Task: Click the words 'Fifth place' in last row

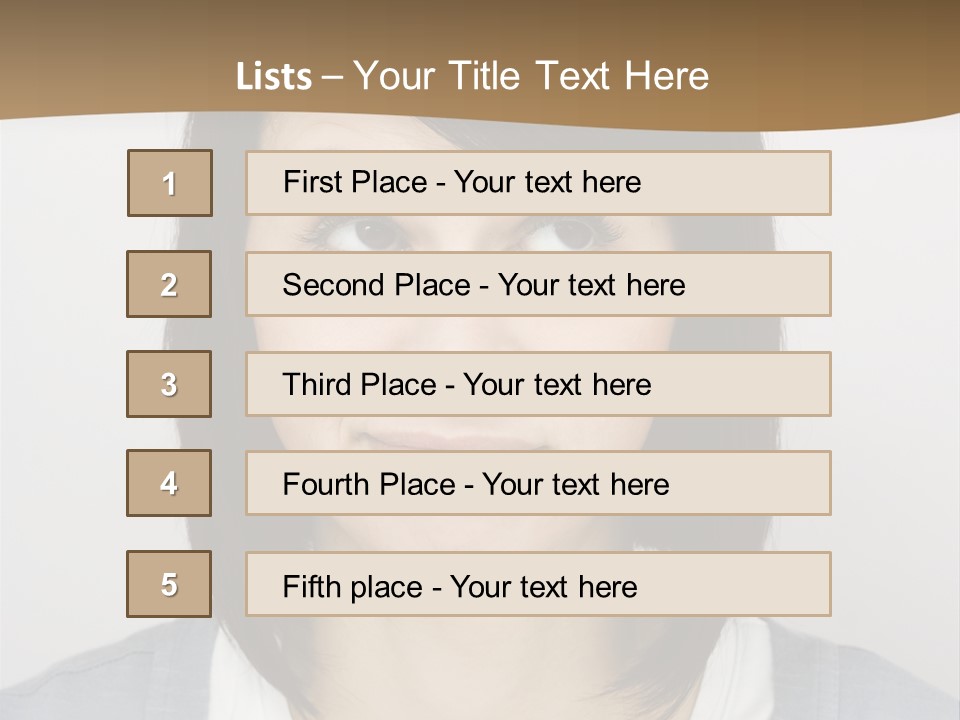Action: click(353, 586)
